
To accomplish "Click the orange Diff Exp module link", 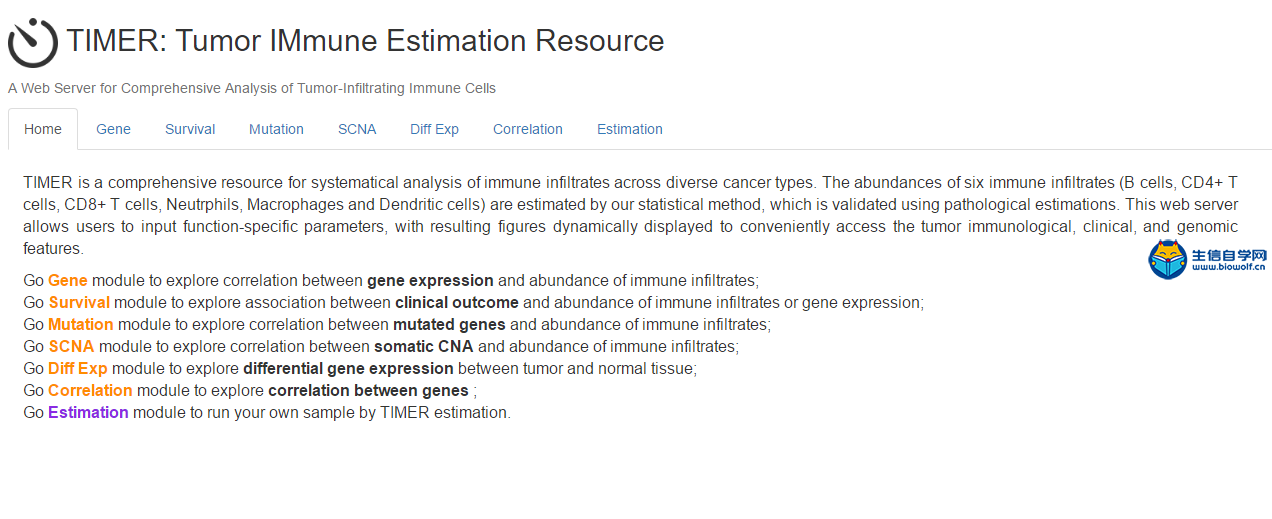I will pyautogui.click(x=78, y=369).
